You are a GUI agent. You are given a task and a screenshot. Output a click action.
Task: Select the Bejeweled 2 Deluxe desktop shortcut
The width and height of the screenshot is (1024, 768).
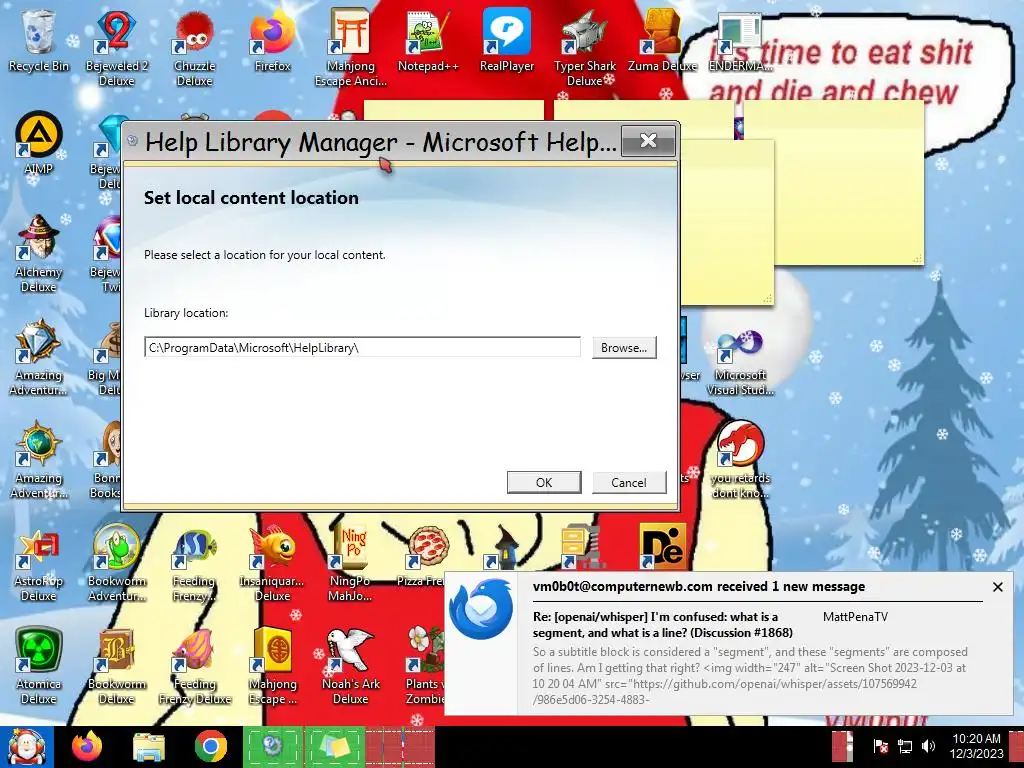(116, 48)
